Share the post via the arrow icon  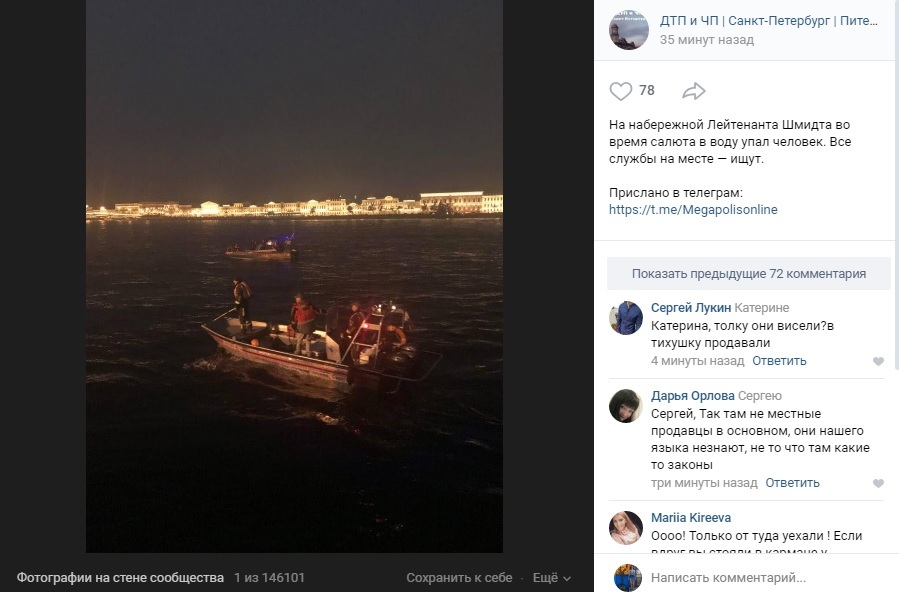694,91
